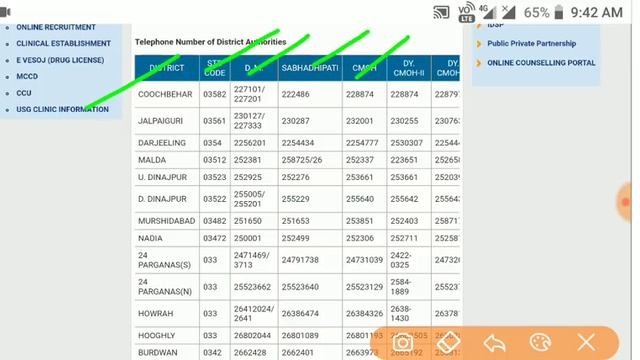
Task: Tap Sabhadhipati number 230287
Action: point(296,121)
